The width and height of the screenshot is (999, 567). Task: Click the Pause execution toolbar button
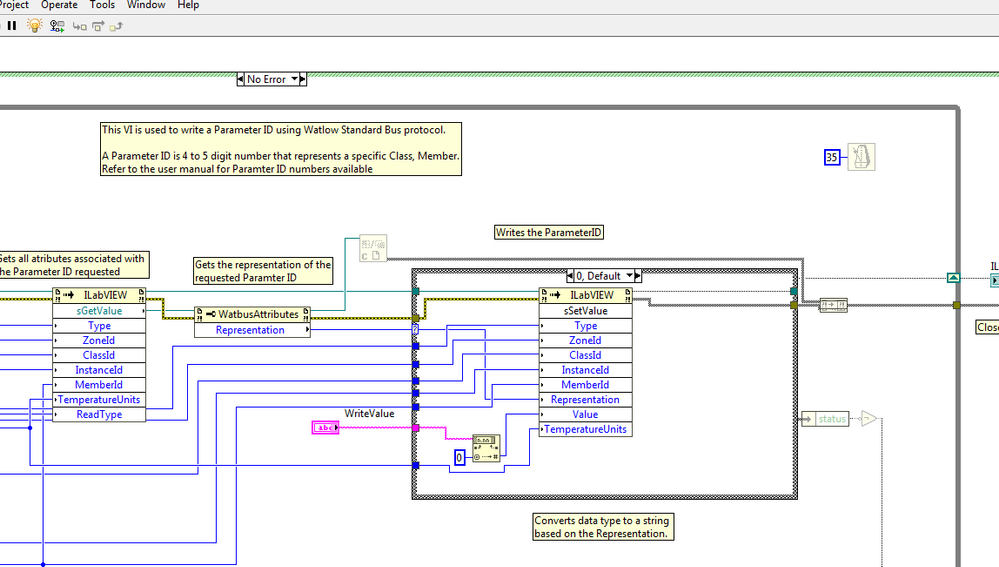12,26
